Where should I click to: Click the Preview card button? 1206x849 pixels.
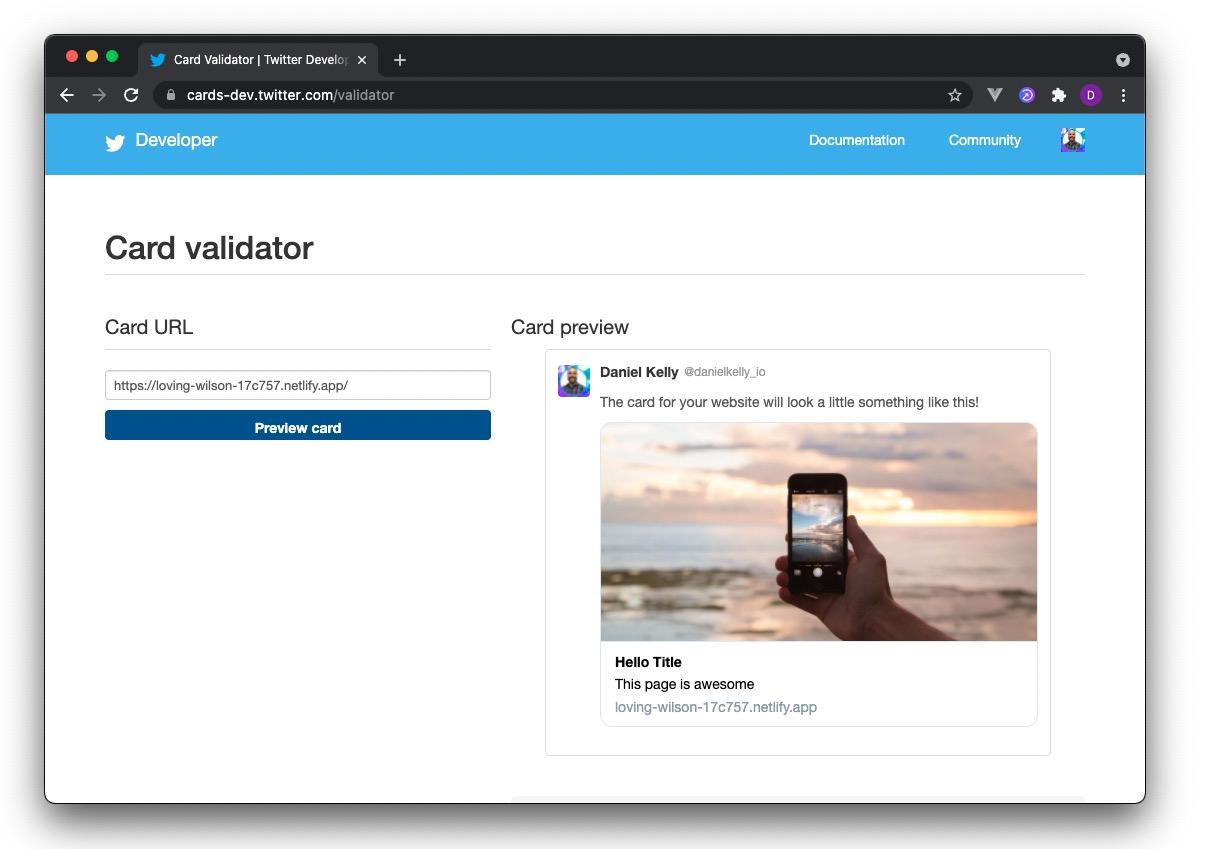pyautogui.click(x=298, y=425)
